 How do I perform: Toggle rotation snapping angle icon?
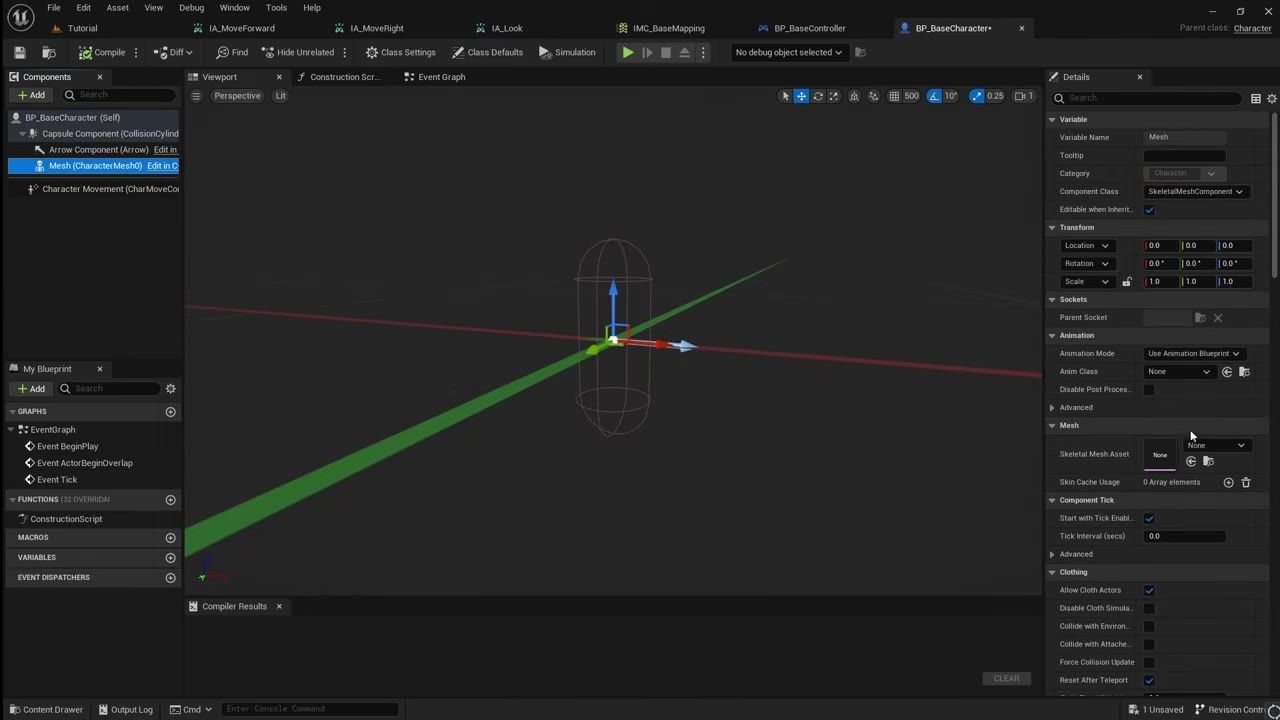point(934,96)
